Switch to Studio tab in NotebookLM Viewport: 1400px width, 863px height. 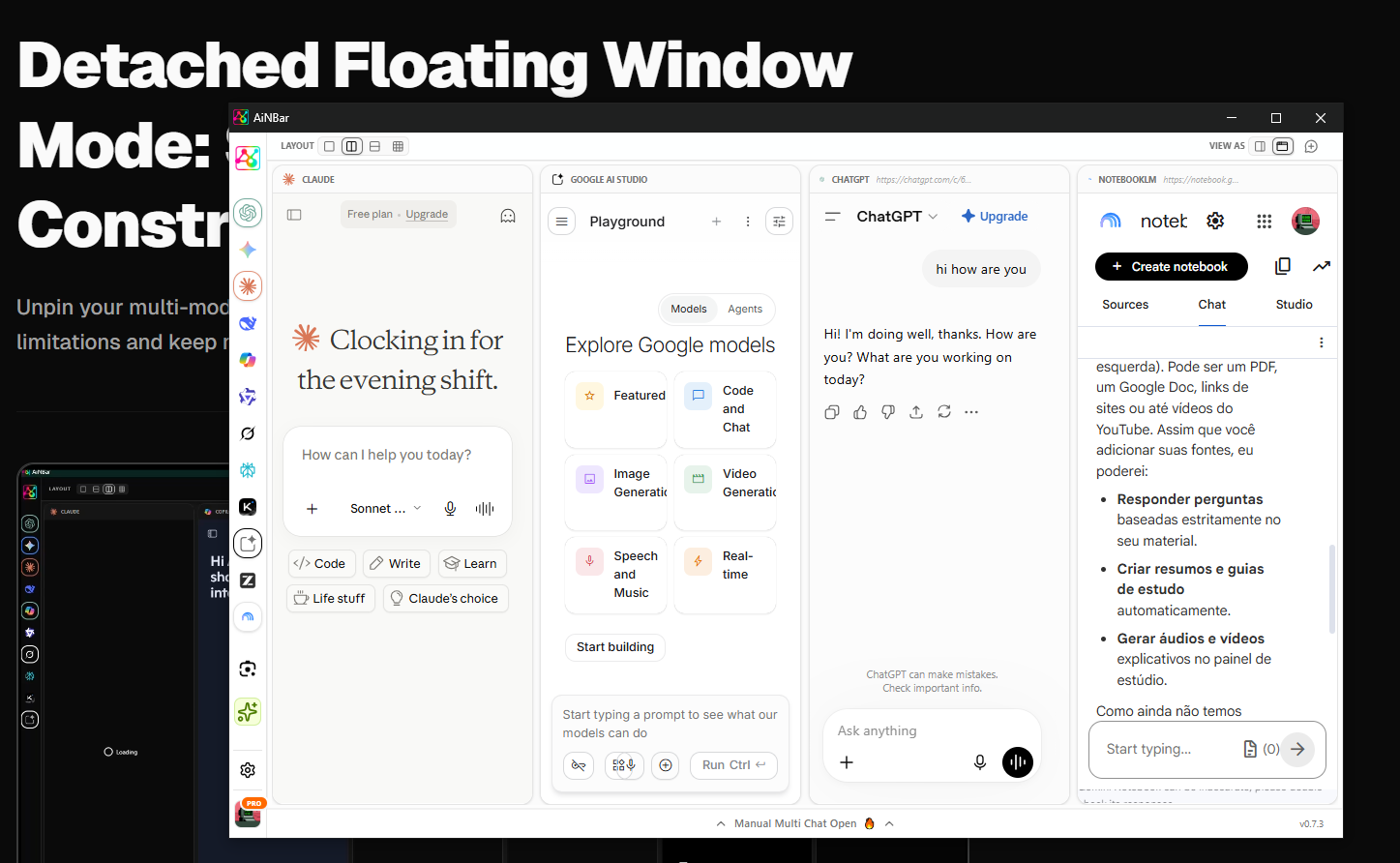click(1294, 304)
